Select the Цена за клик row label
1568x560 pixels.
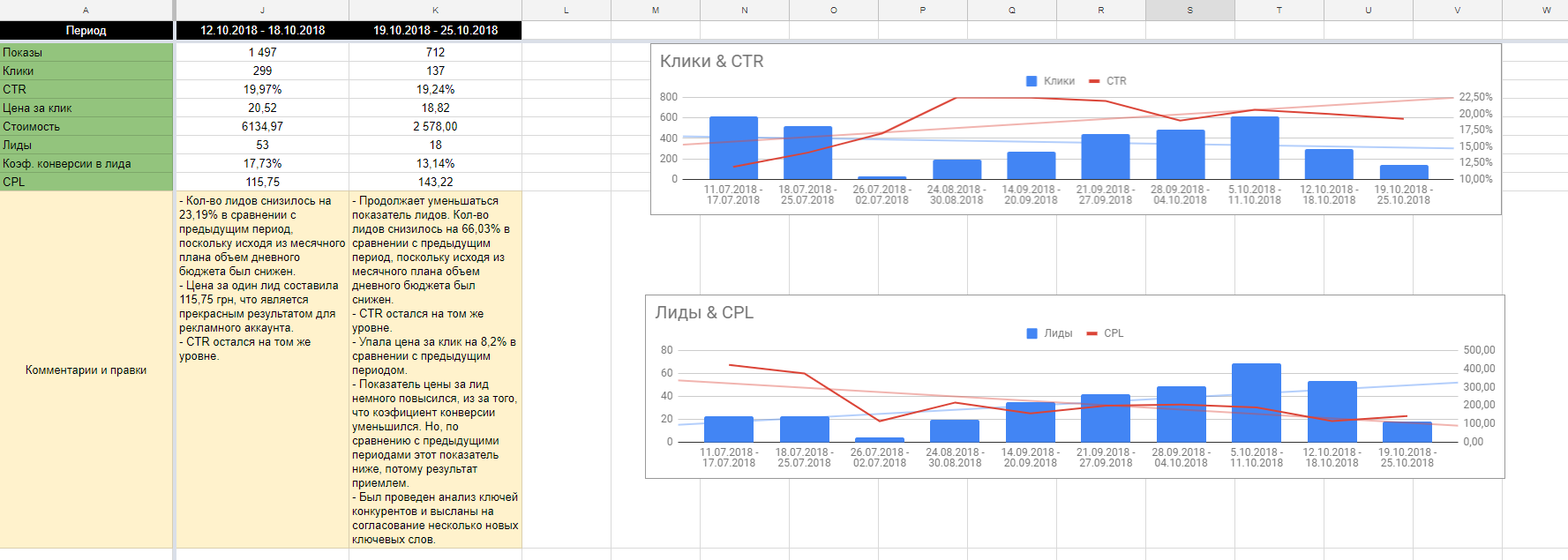(86, 108)
